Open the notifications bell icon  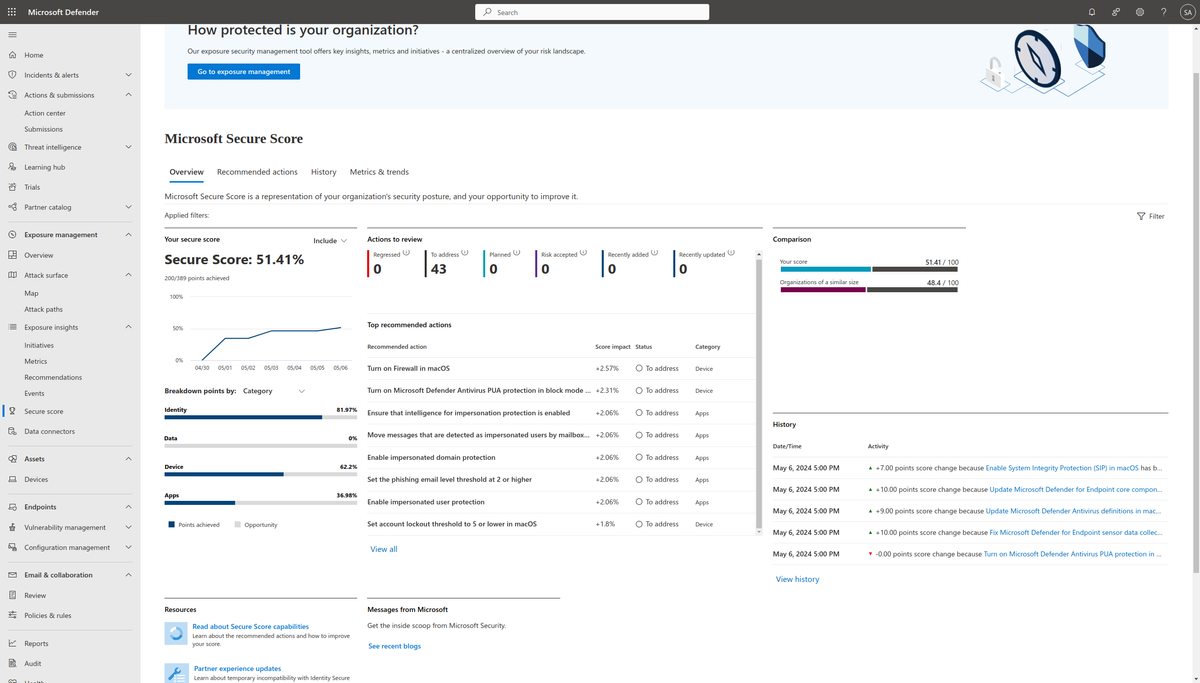tap(1091, 11)
